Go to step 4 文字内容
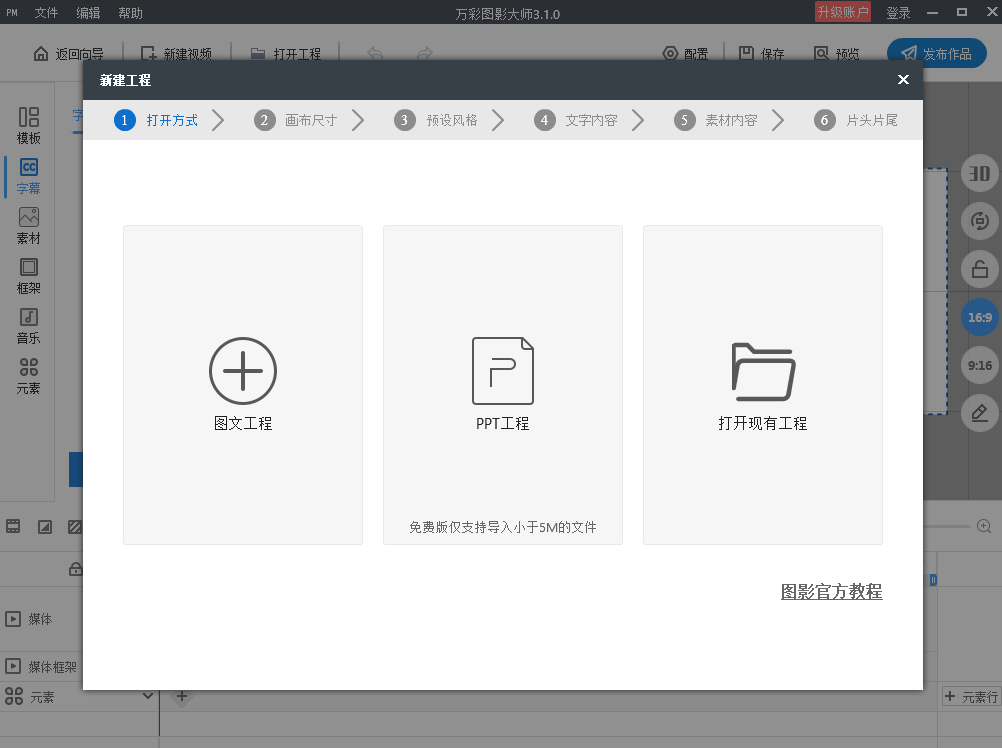Viewport: 1002px width, 748px height. point(576,120)
